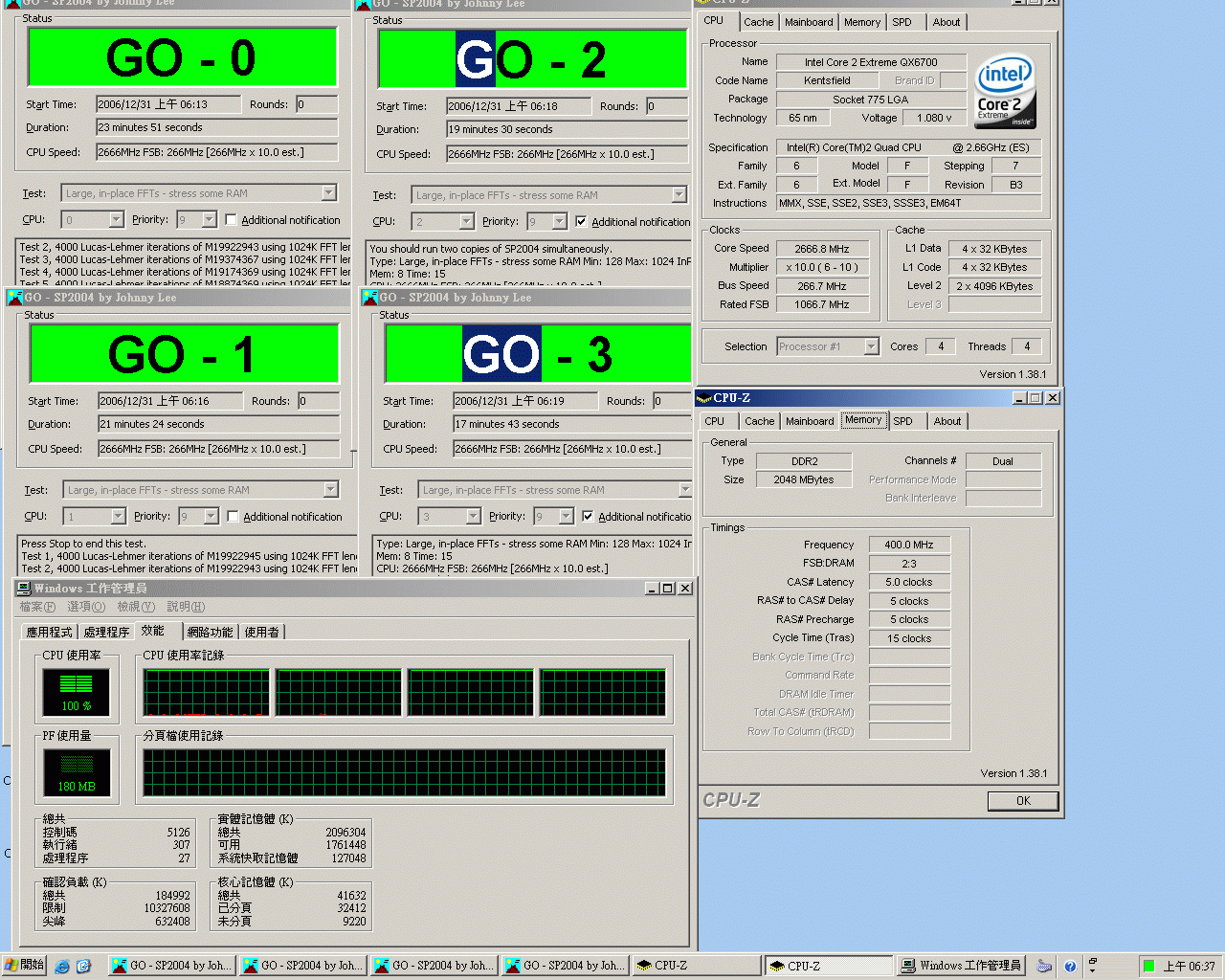Click the green square system tray icon
The image size is (1225, 980).
pyautogui.click(x=1148, y=966)
